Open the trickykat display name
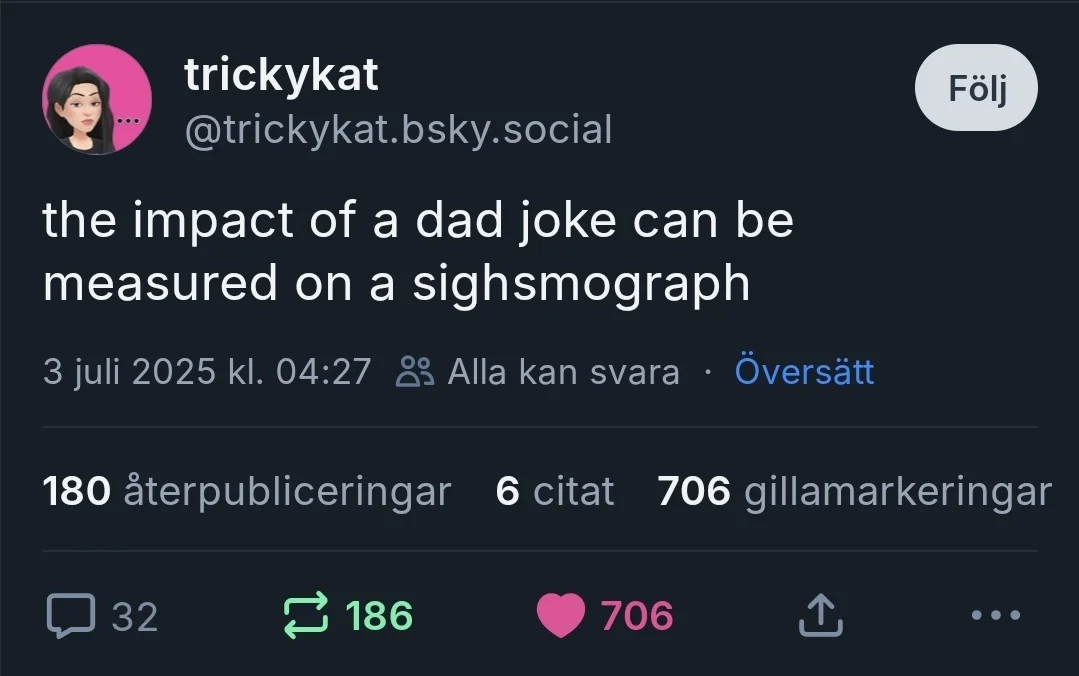The image size is (1079, 676). [282, 75]
